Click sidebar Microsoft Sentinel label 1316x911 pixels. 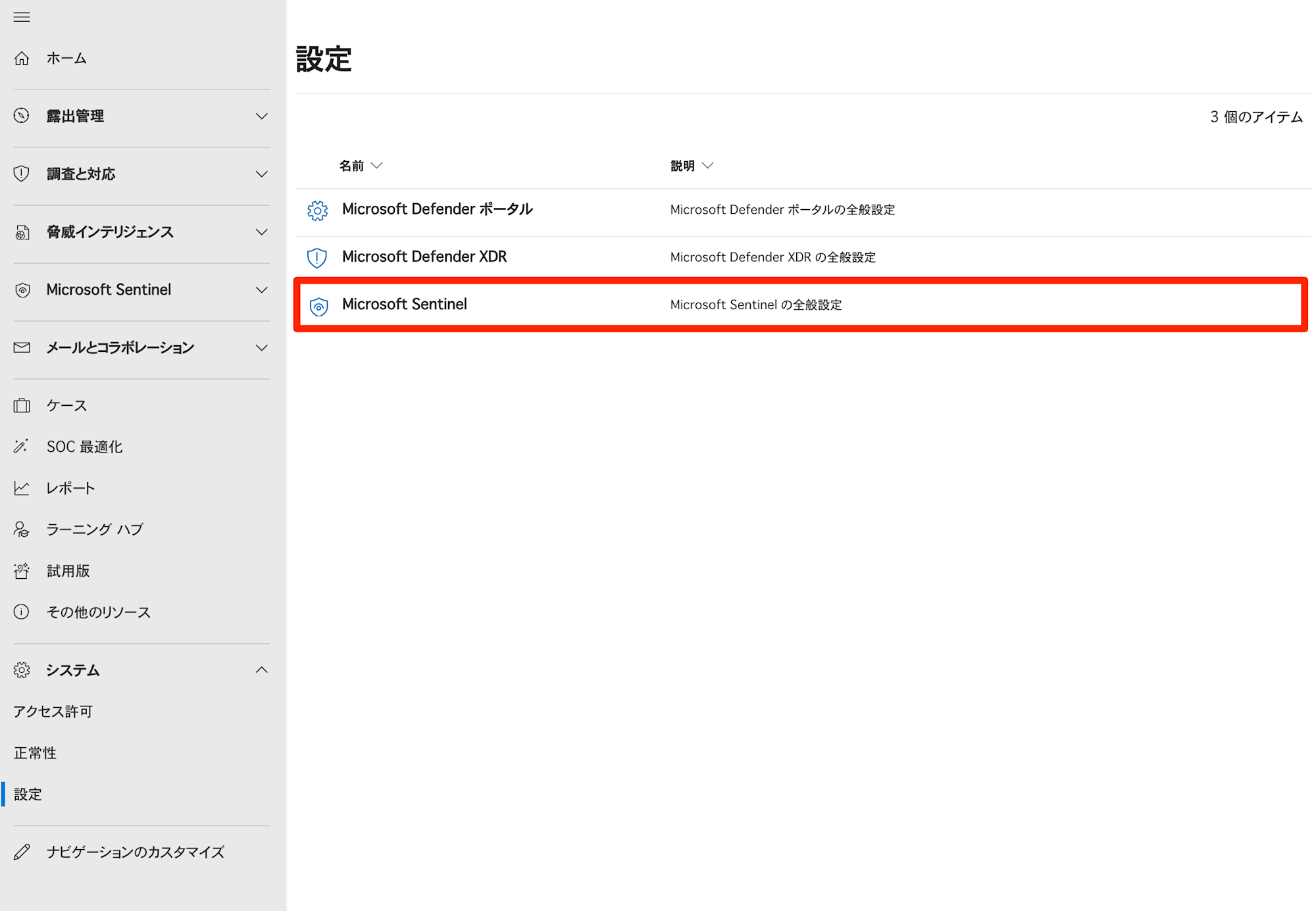pos(109,290)
